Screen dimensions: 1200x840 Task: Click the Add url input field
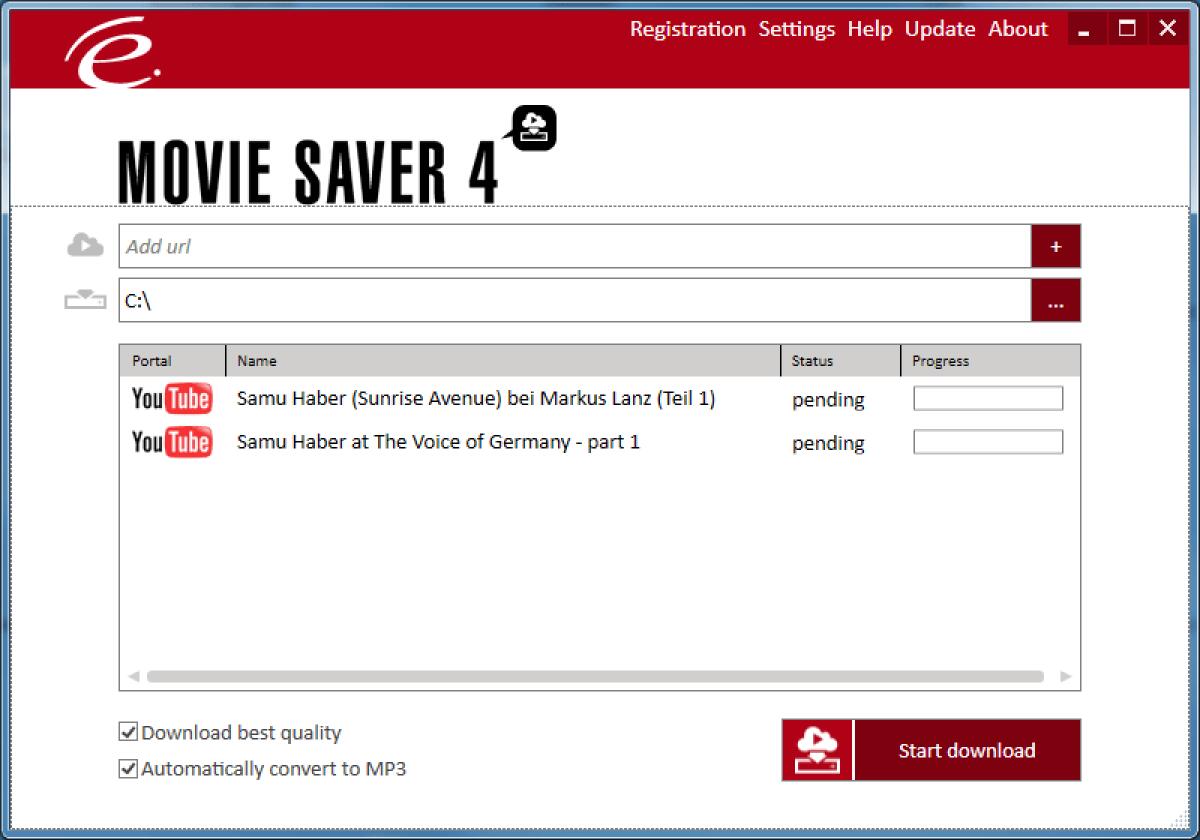click(x=570, y=246)
